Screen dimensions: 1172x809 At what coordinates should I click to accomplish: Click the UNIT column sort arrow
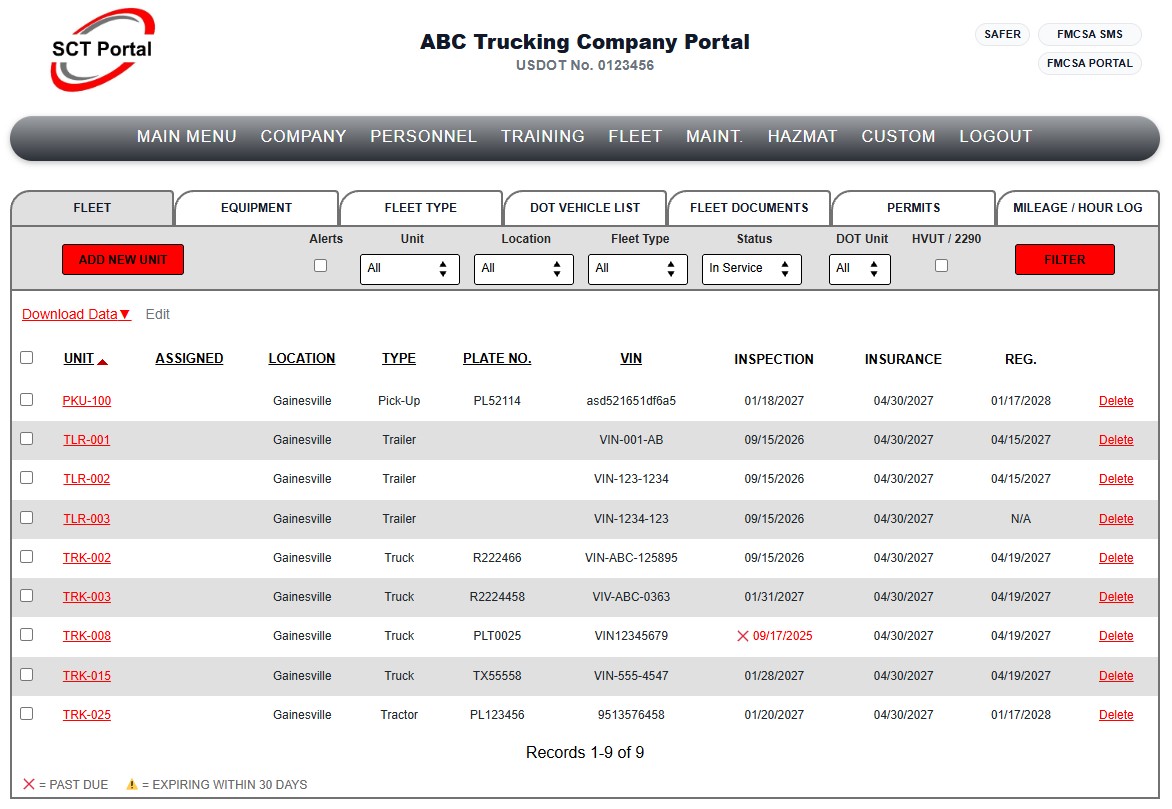pyautogui.click(x=102, y=362)
